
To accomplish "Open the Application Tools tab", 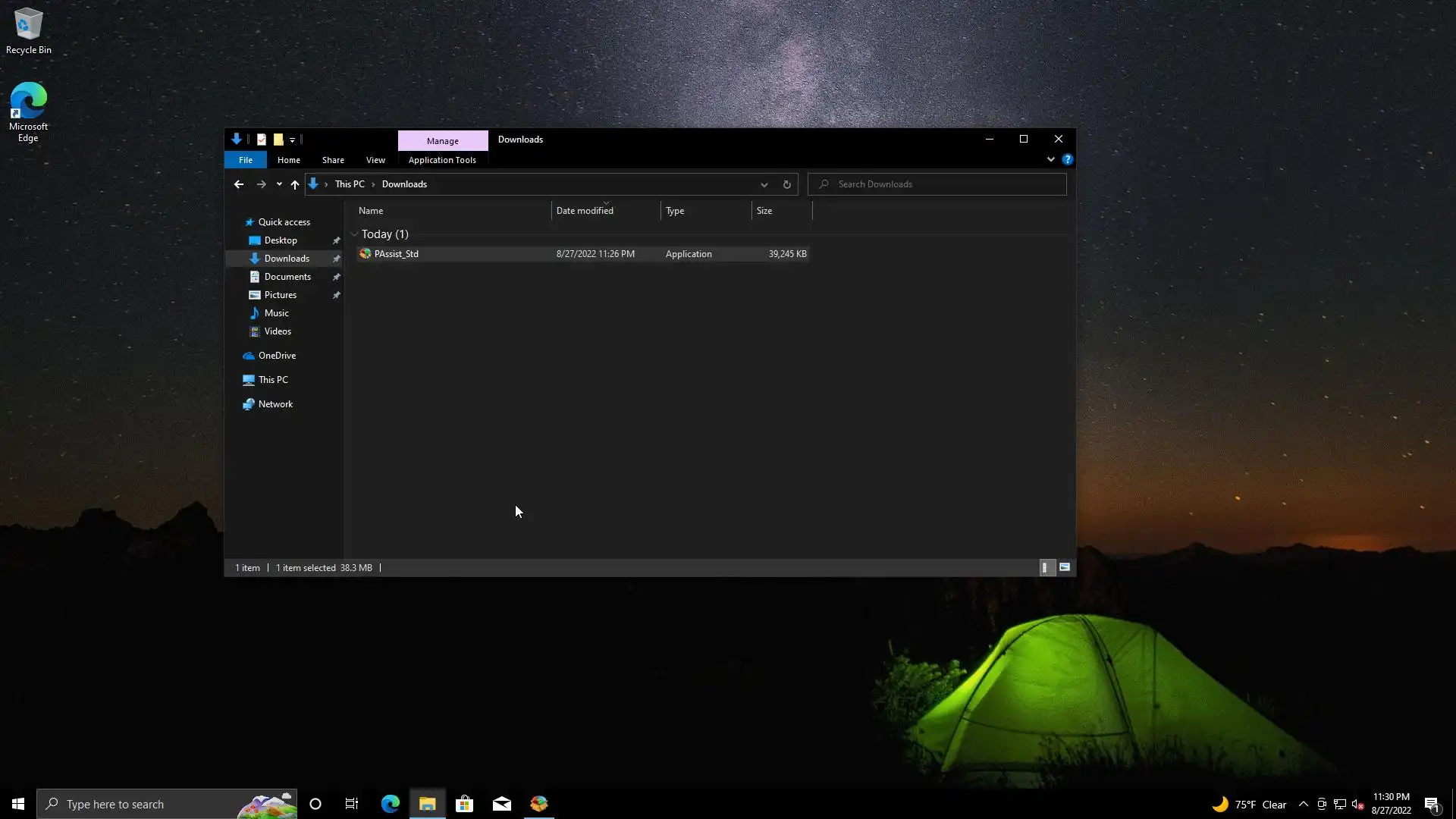I will pyautogui.click(x=442, y=160).
